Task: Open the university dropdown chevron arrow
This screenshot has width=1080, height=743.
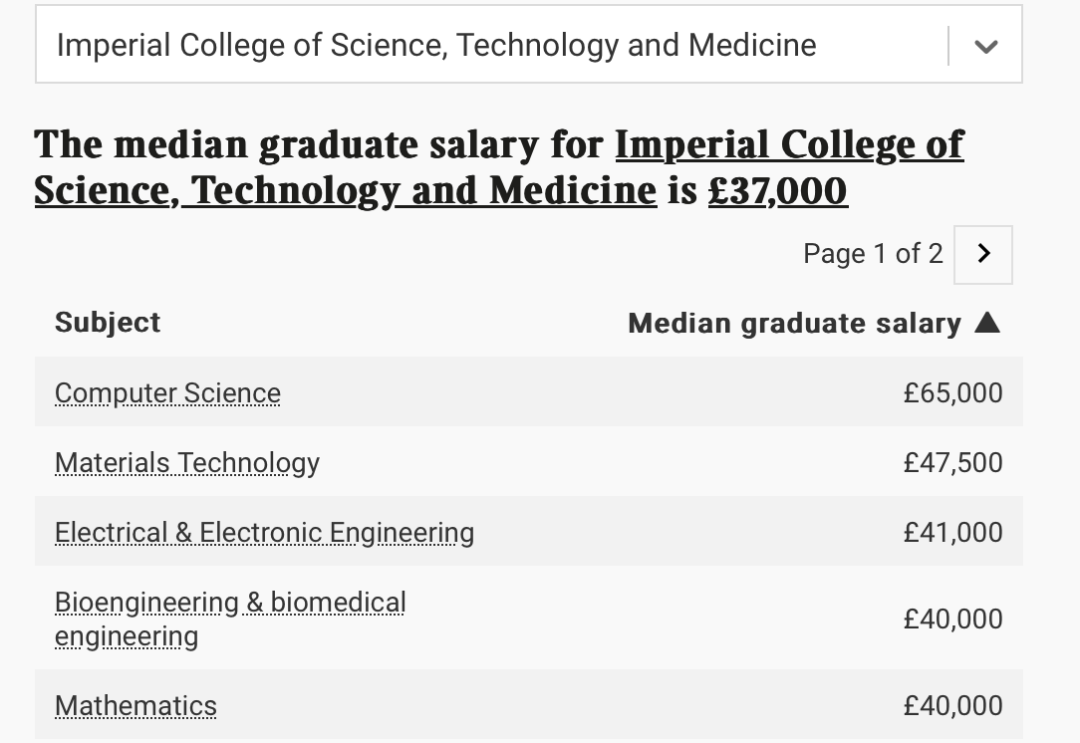Action: (986, 47)
